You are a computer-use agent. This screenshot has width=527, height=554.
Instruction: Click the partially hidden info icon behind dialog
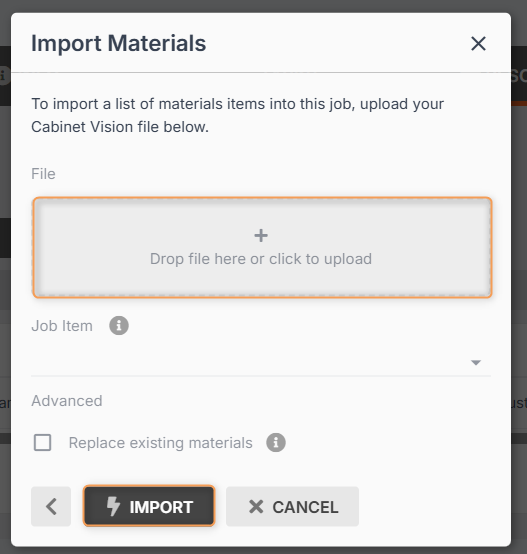pos(4,75)
